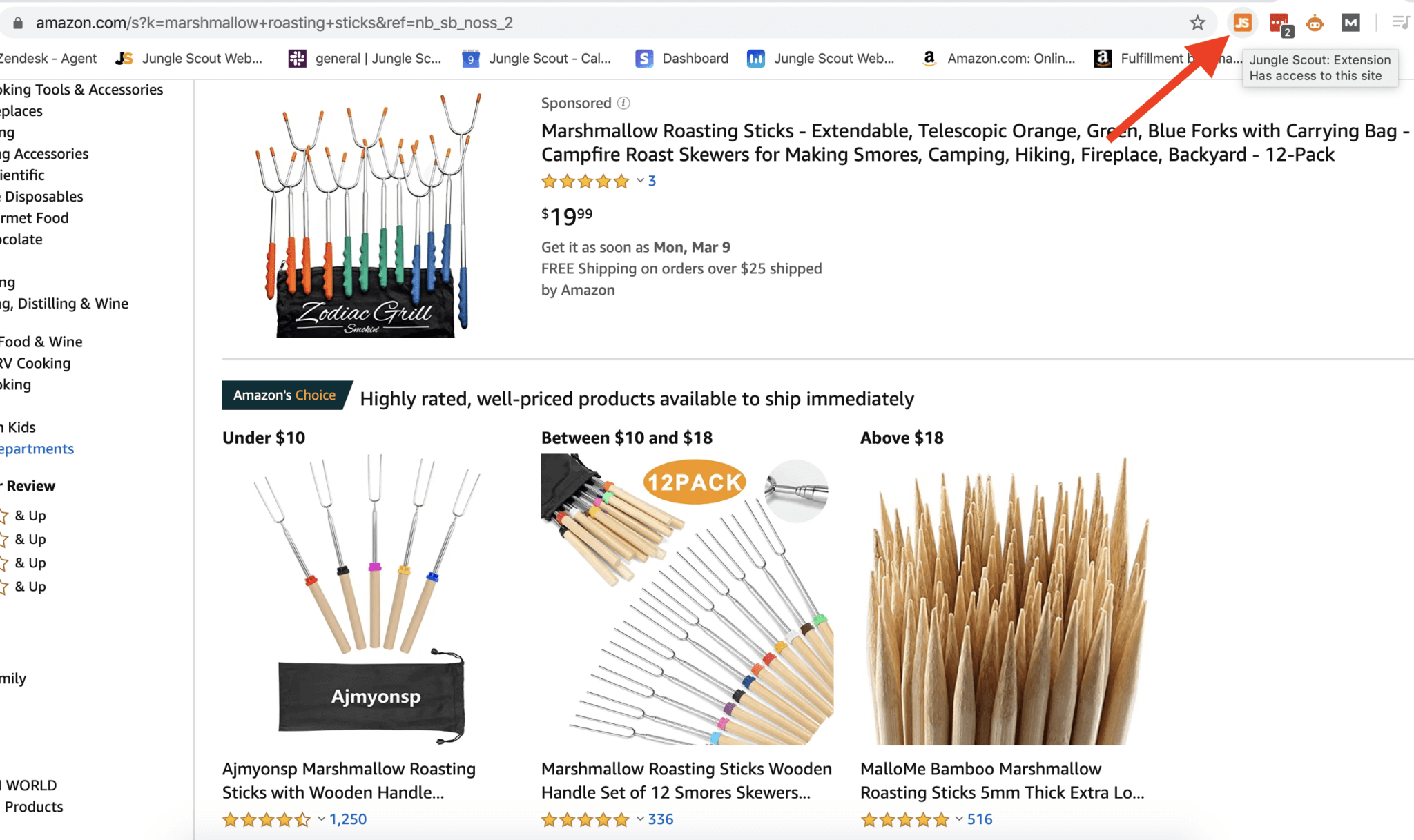
Task: Open the orange robot extension
Action: pyautogui.click(x=1315, y=23)
